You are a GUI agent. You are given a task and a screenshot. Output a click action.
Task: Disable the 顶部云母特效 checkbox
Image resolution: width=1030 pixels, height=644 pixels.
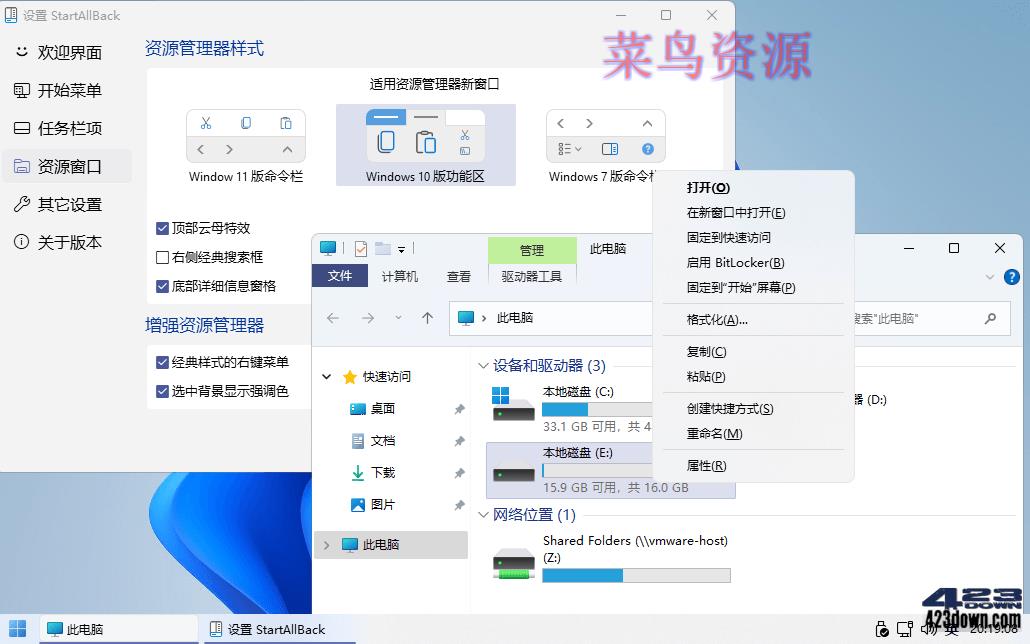(x=162, y=227)
